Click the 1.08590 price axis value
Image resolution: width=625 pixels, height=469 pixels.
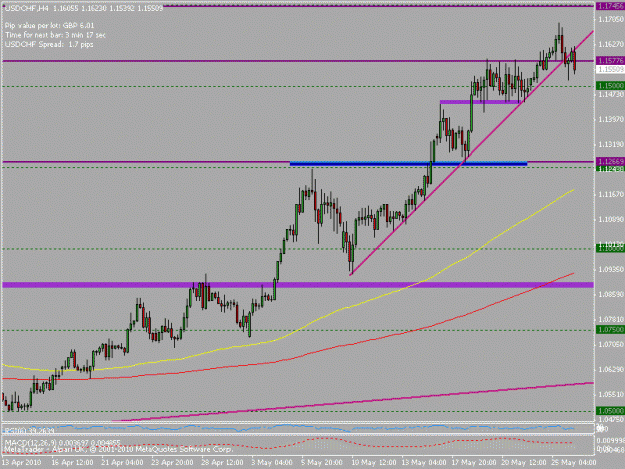611,294
